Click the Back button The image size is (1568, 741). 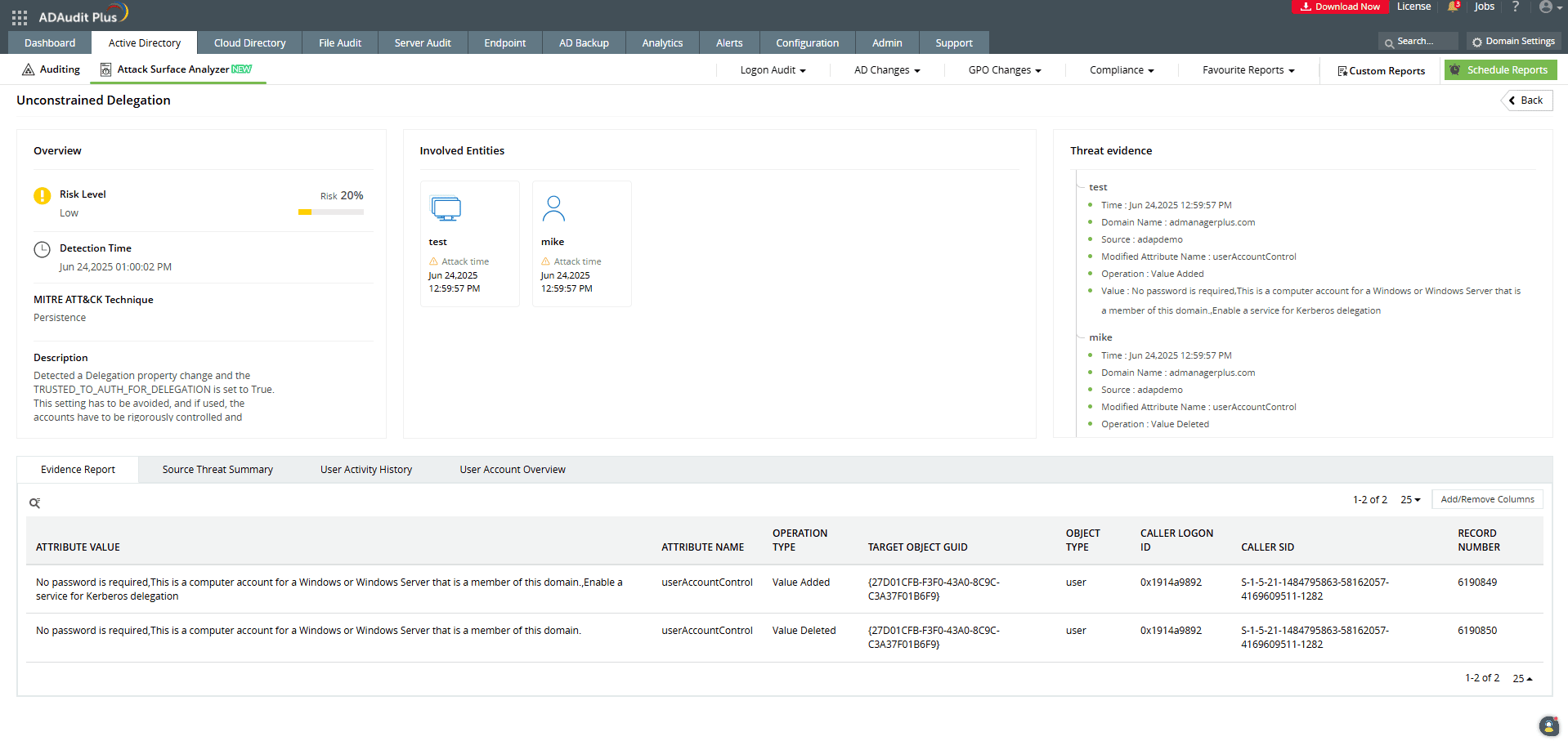click(x=1526, y=100)
